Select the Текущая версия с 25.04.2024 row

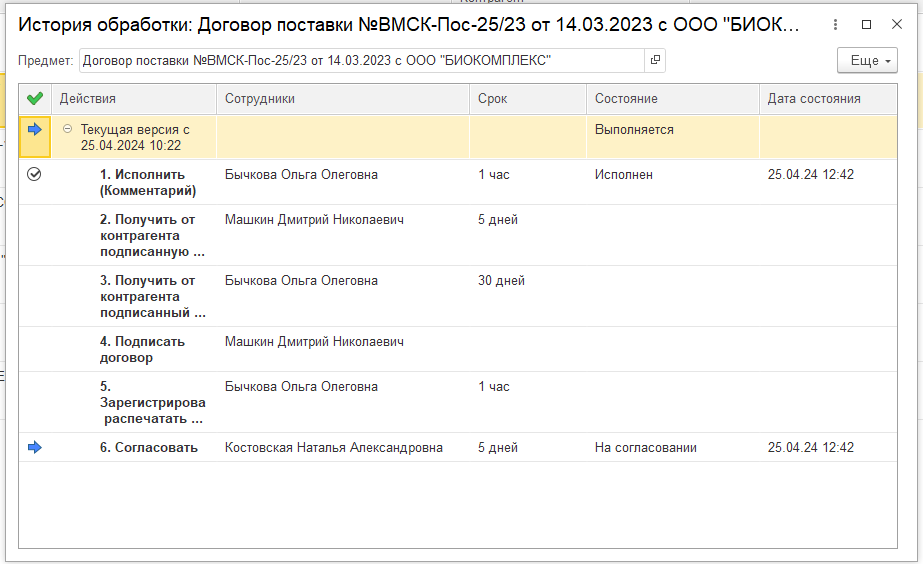[458, 137]
